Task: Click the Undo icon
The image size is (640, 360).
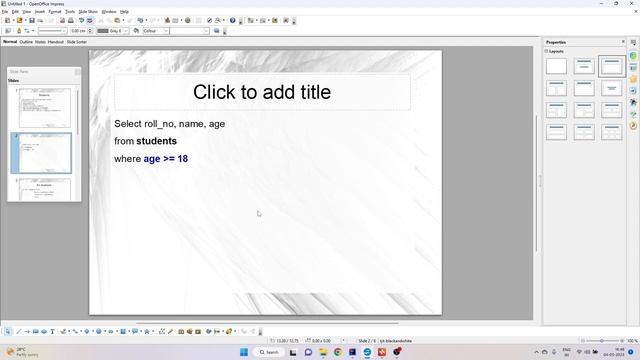Action: 140,20
